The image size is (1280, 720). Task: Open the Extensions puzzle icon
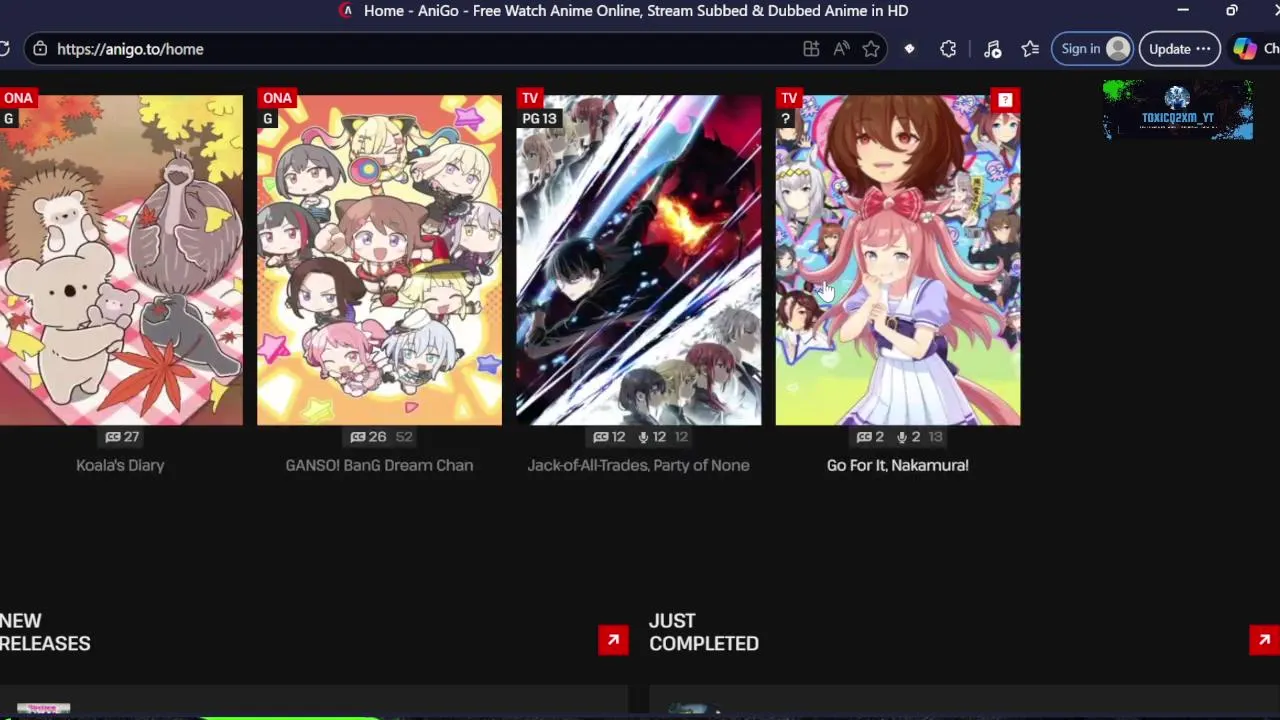[x=948, y=49]
